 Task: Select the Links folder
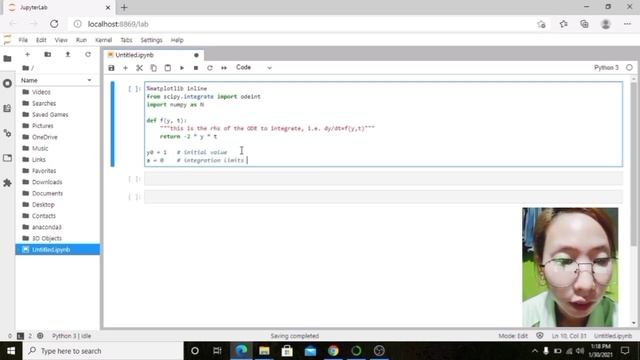(58, 160)
